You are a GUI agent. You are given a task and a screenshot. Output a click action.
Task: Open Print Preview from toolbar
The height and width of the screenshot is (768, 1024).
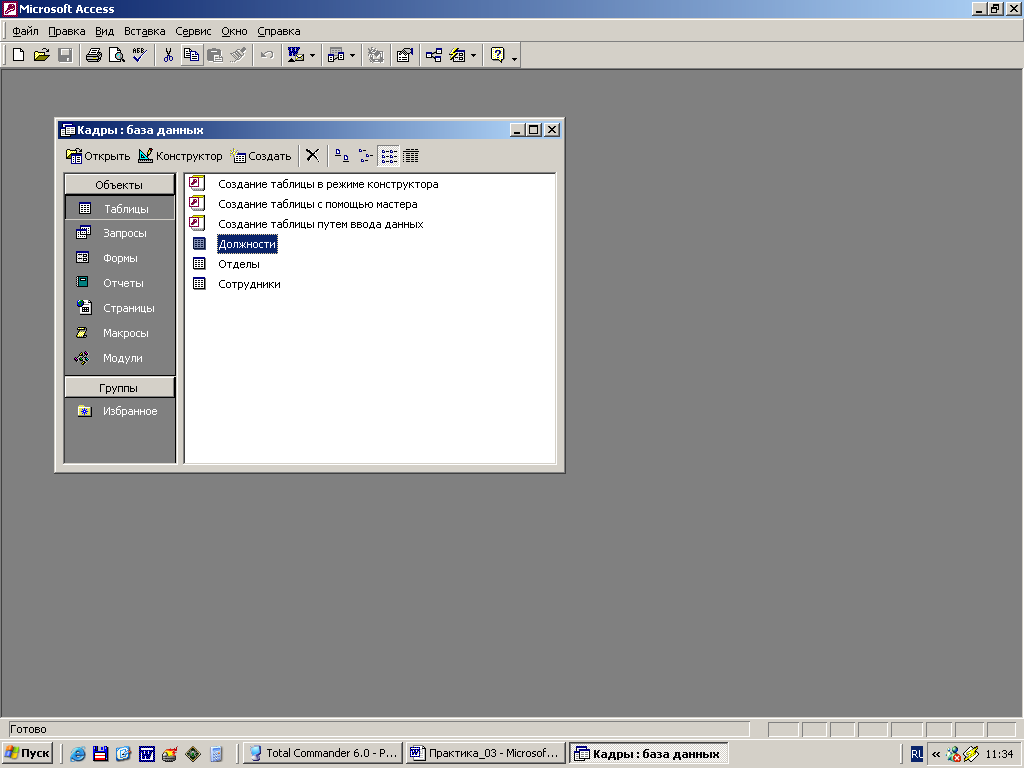point(116,55)
